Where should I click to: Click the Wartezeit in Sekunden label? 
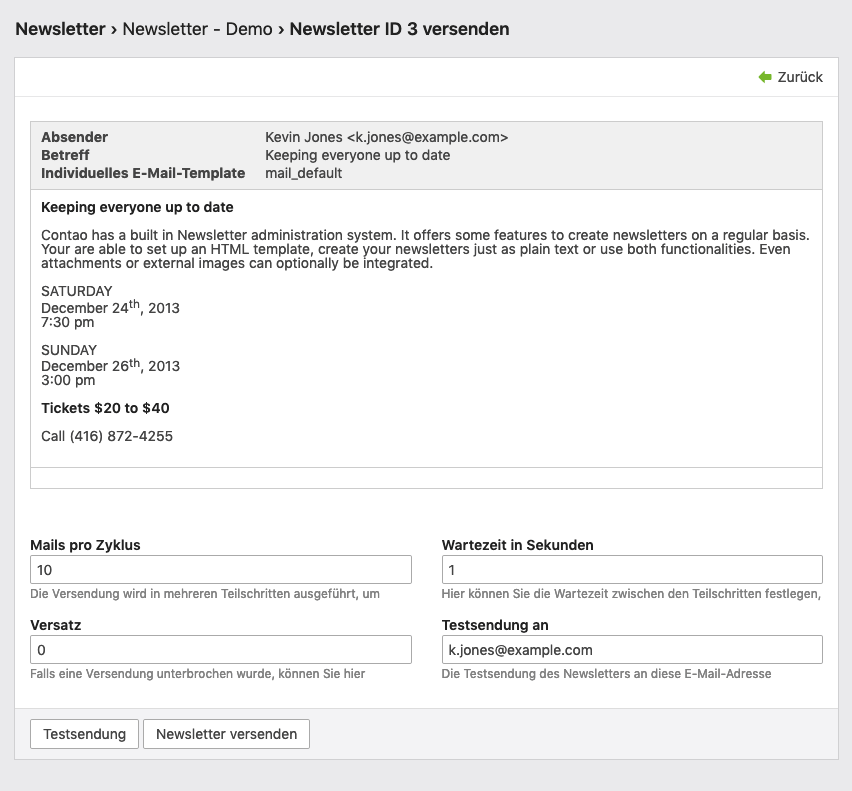pos(517,545)
